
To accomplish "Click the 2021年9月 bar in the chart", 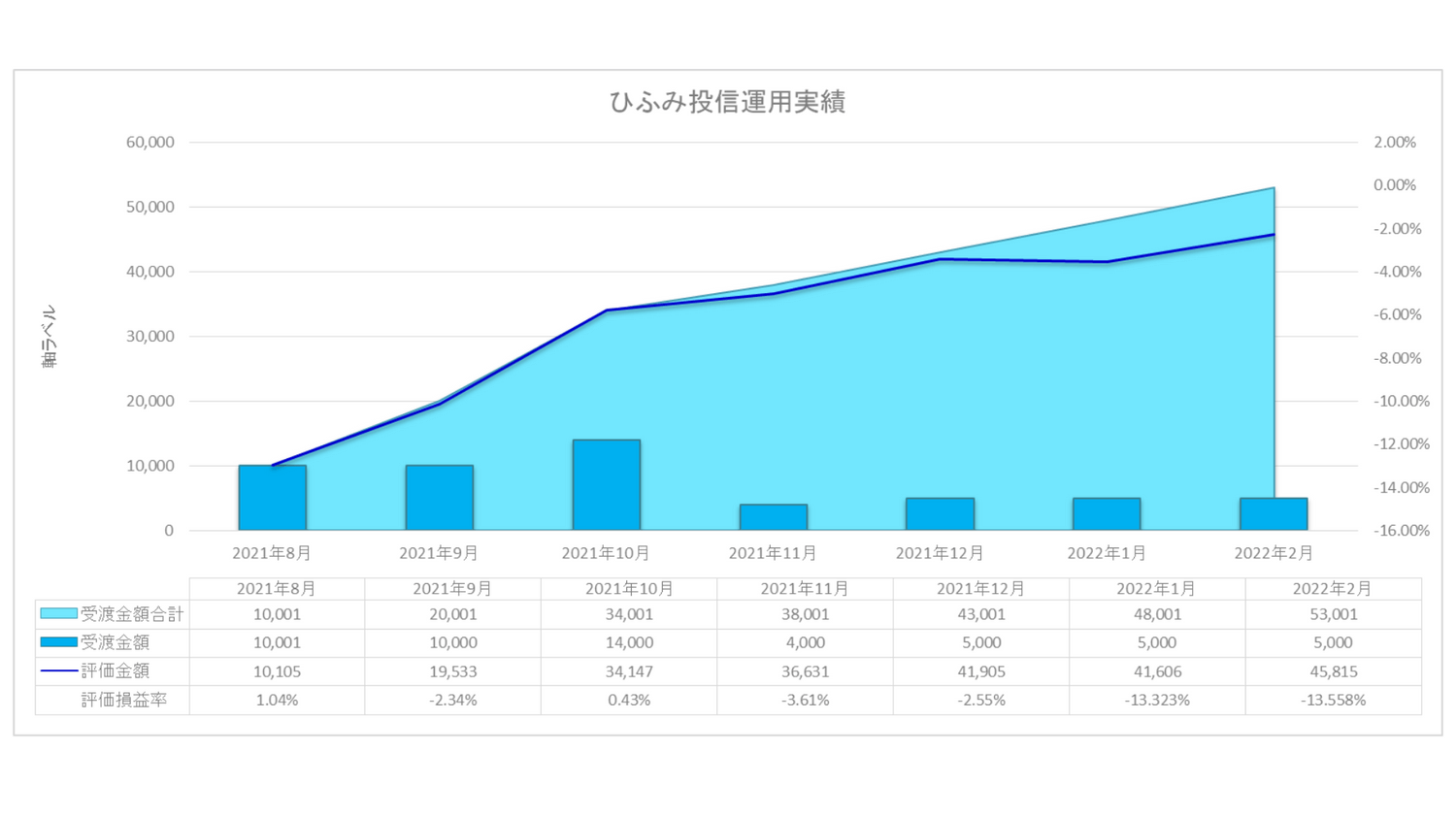I will tap(440, 498).
